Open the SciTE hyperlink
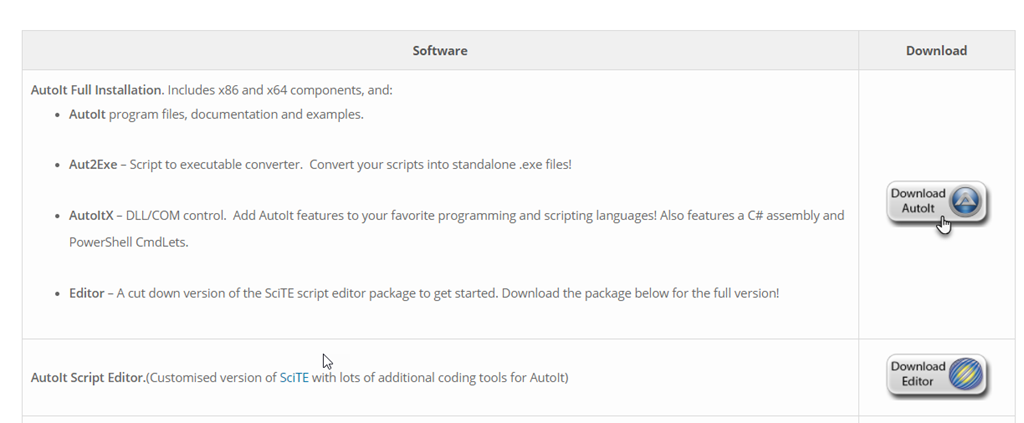Screen dimensions: 1024x423 pos(294,377)
